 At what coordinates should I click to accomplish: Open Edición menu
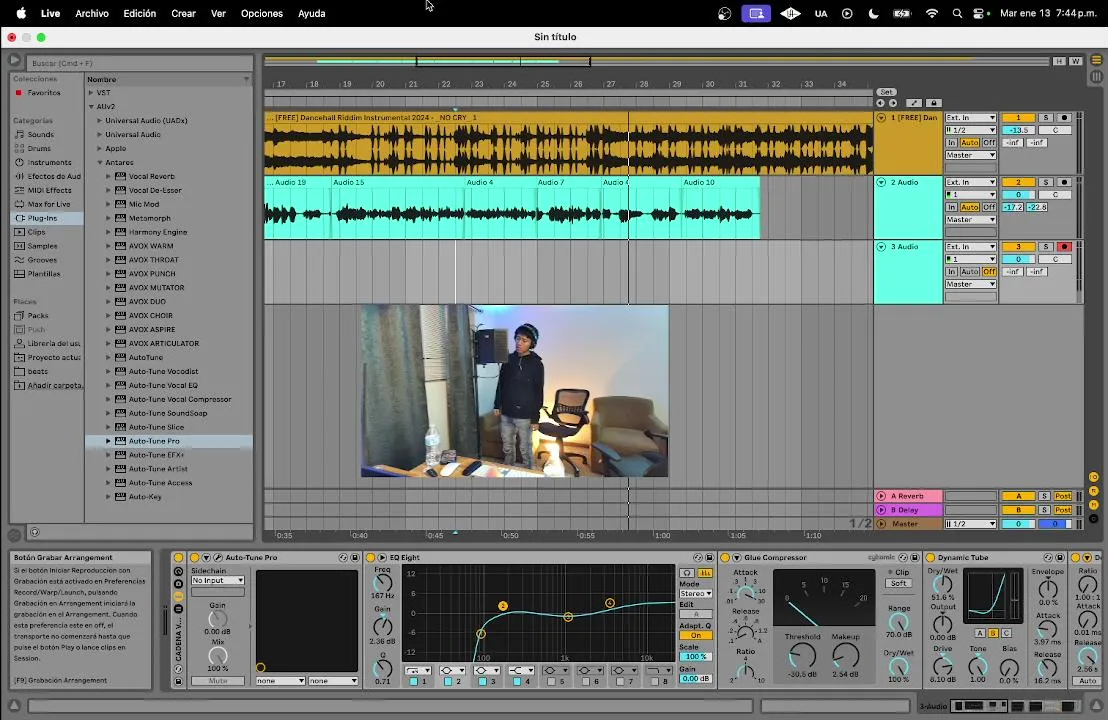(139, 13)
